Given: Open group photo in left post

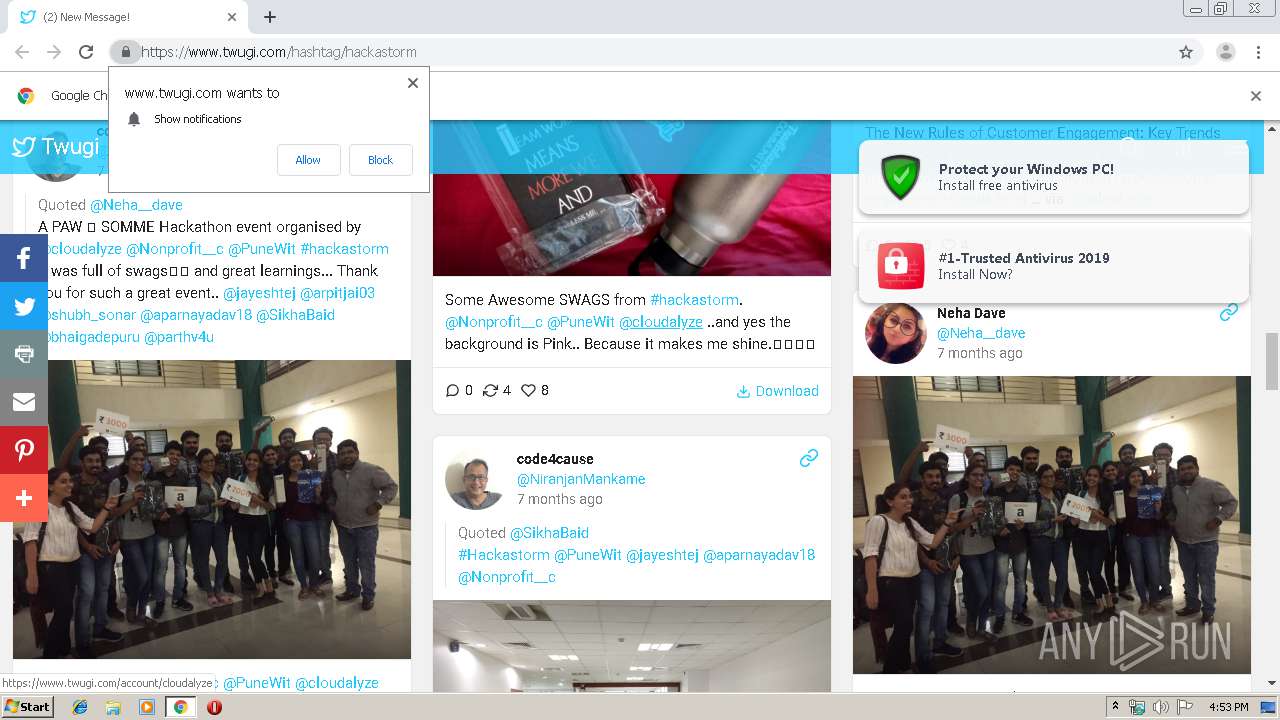Looking at the screenshot, I should tap(212, 509).
